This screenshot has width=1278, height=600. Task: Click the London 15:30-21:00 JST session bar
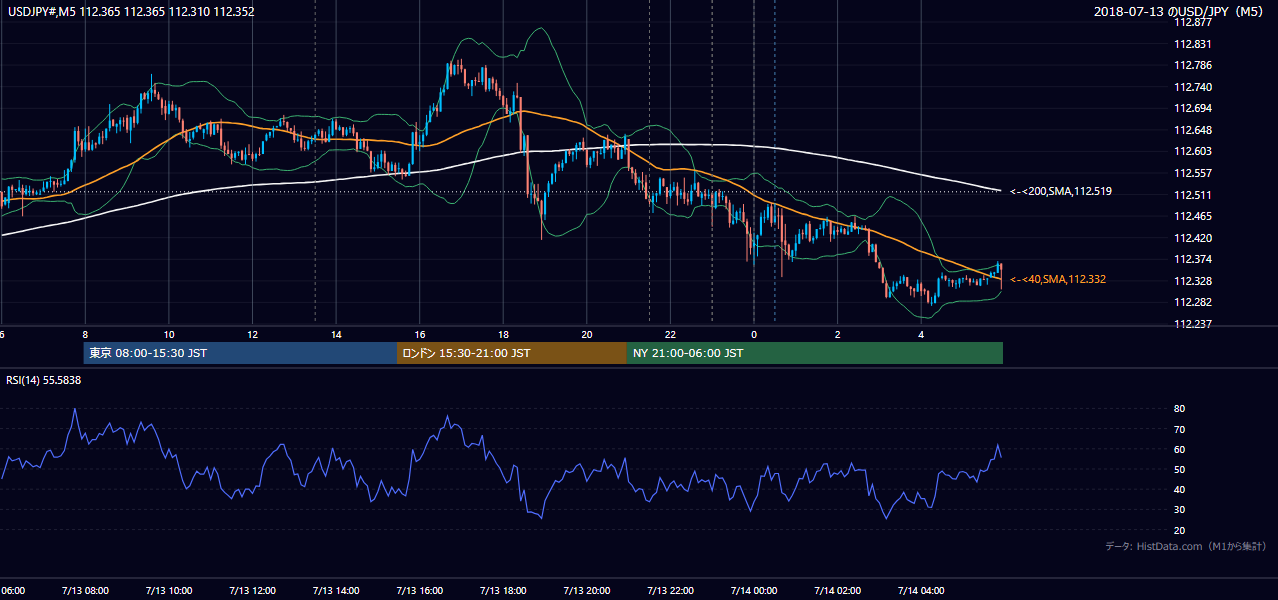512,353
